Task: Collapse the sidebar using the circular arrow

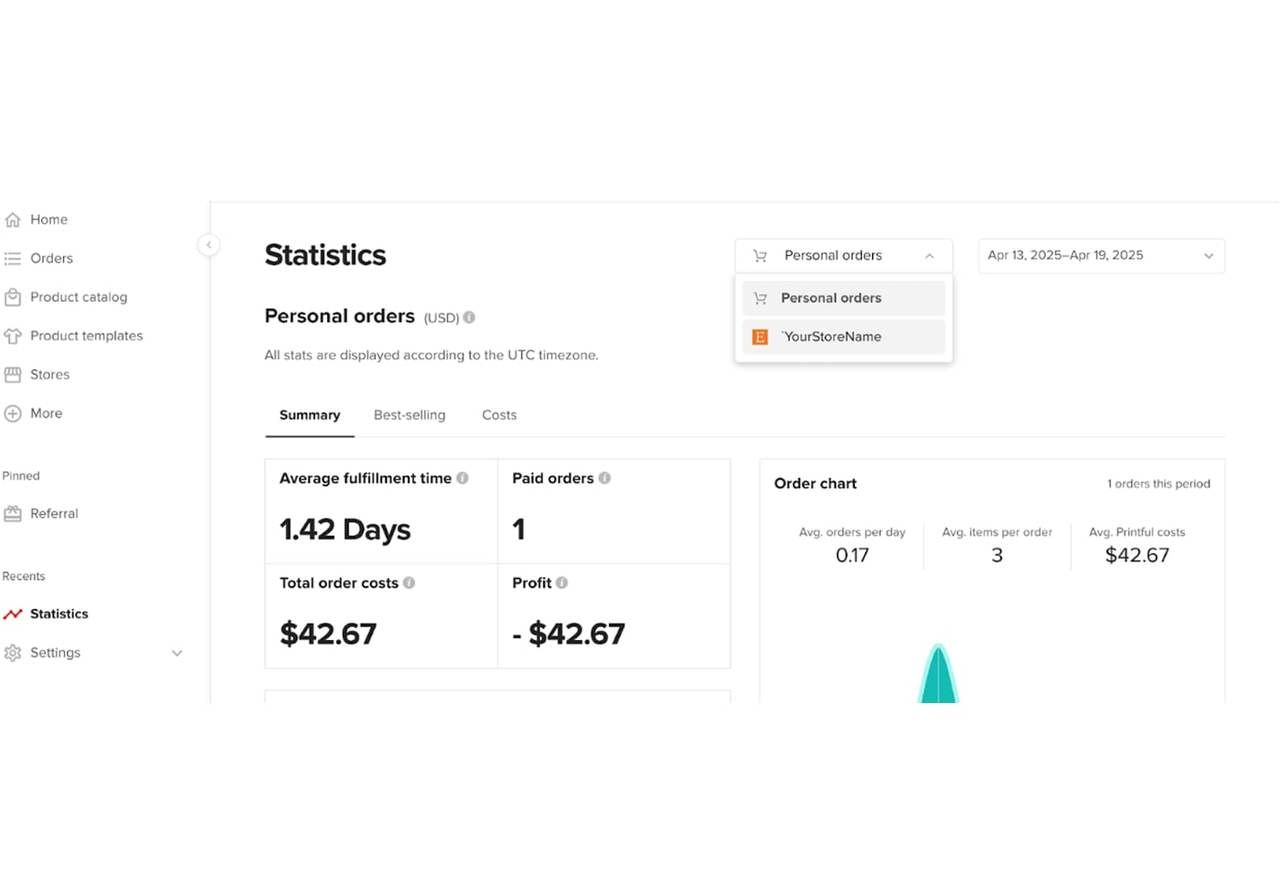Action: [x=209, y=244]
